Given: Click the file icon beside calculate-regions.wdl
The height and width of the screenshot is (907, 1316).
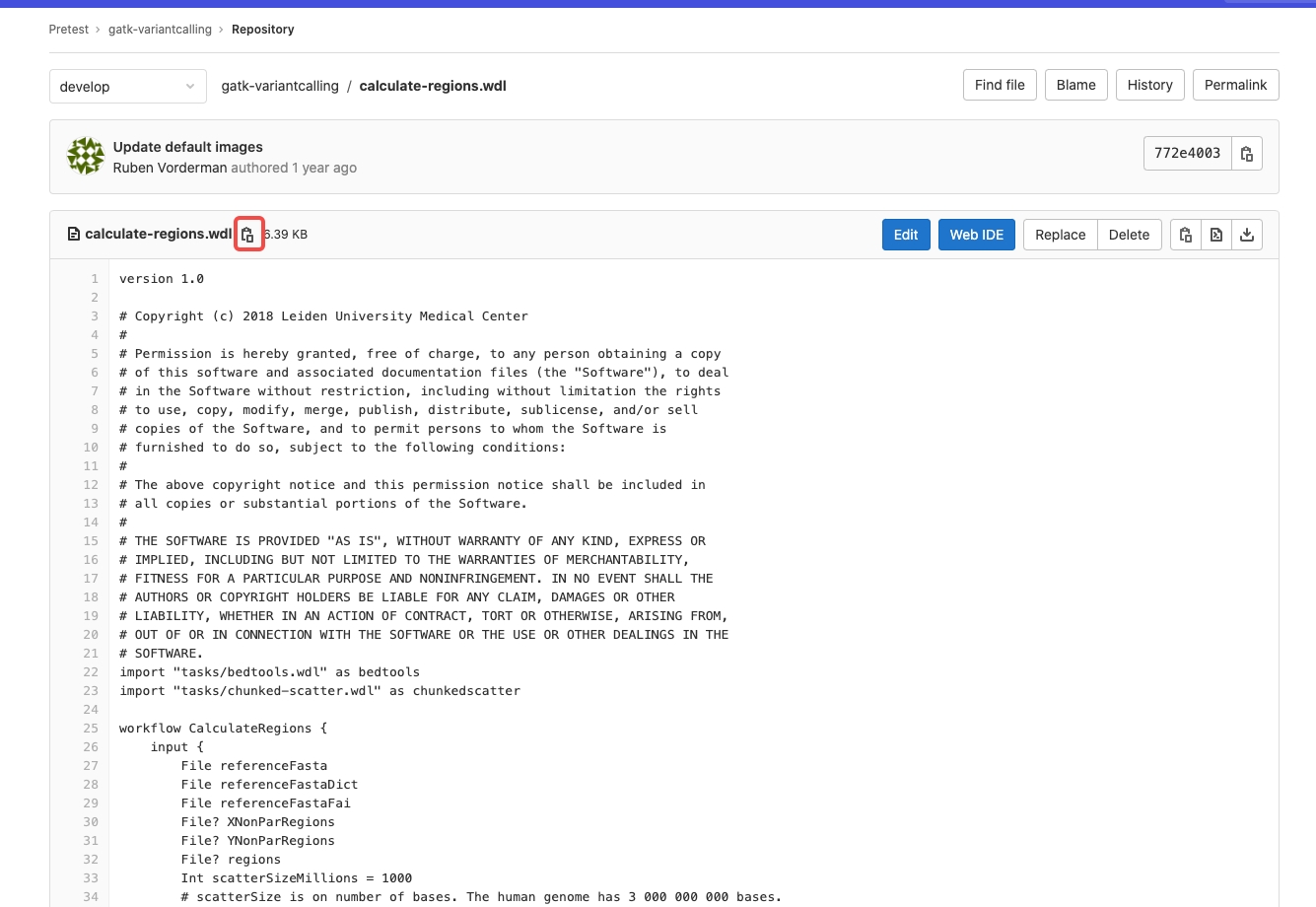Looking at the screenshot, I should [x=73, y=235].
